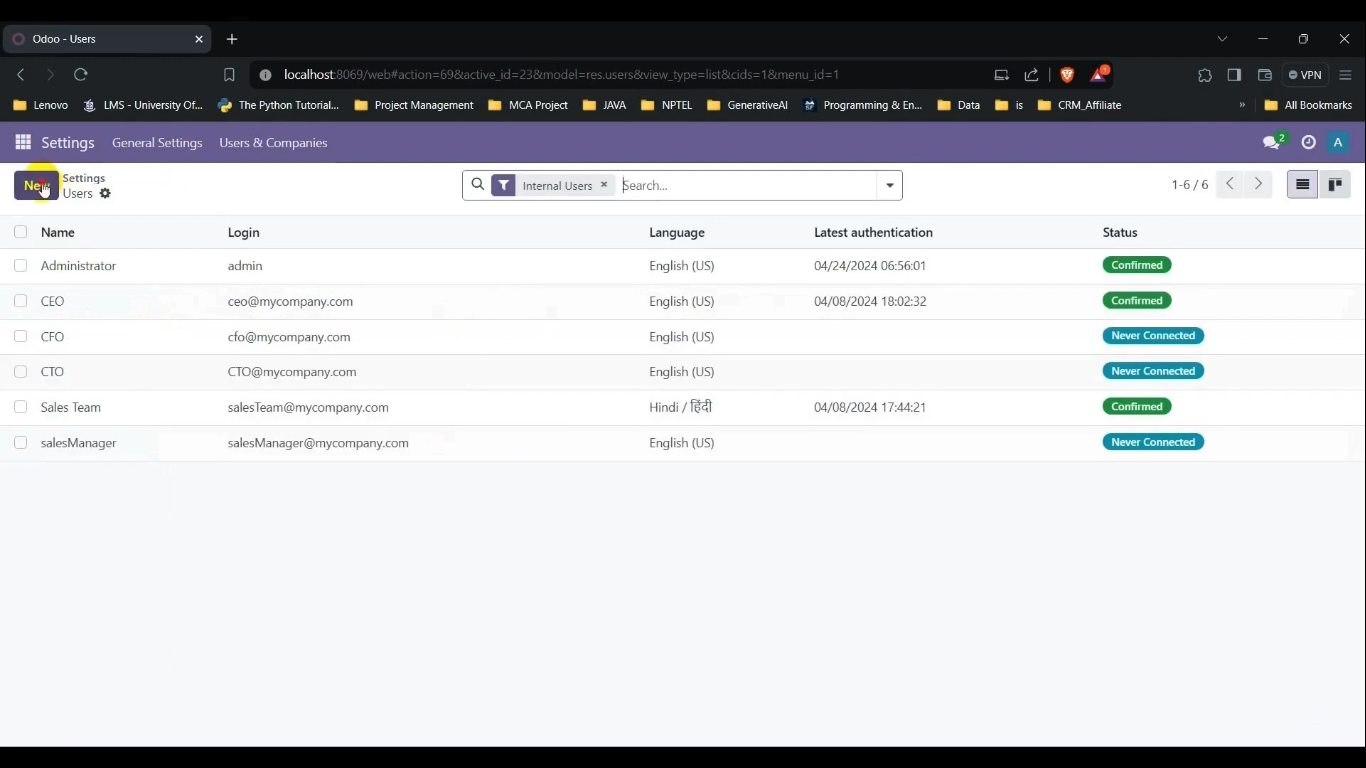Screen dimensions: 1366x768
Task: Open the user avatar menu
Action: click(1338, 143)
